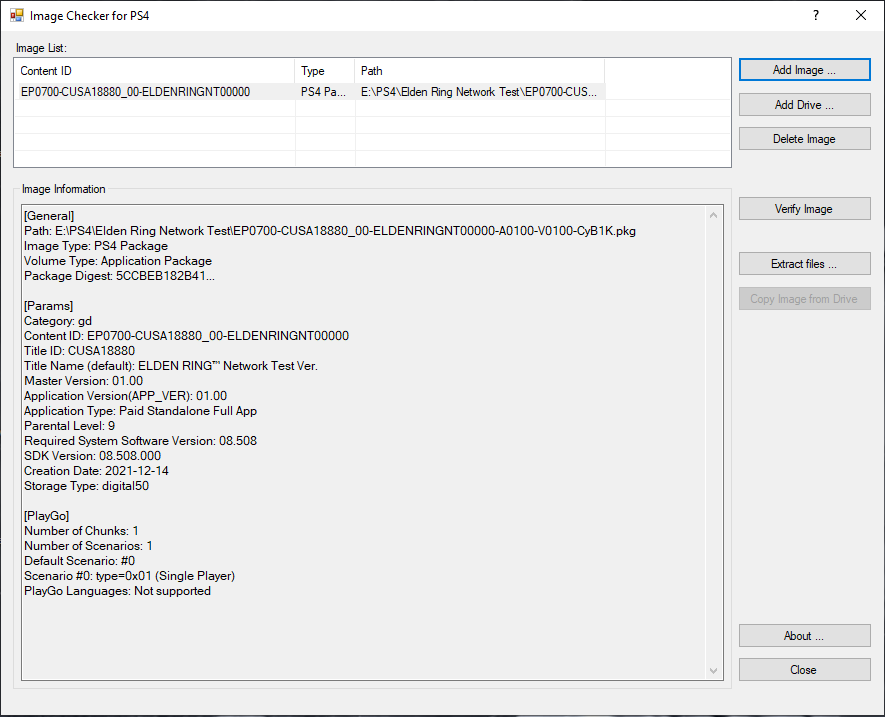Image resolution: width=885 pixels, height=717 pixels.
Task: Click the help question mark button
Action: (816, 15)
